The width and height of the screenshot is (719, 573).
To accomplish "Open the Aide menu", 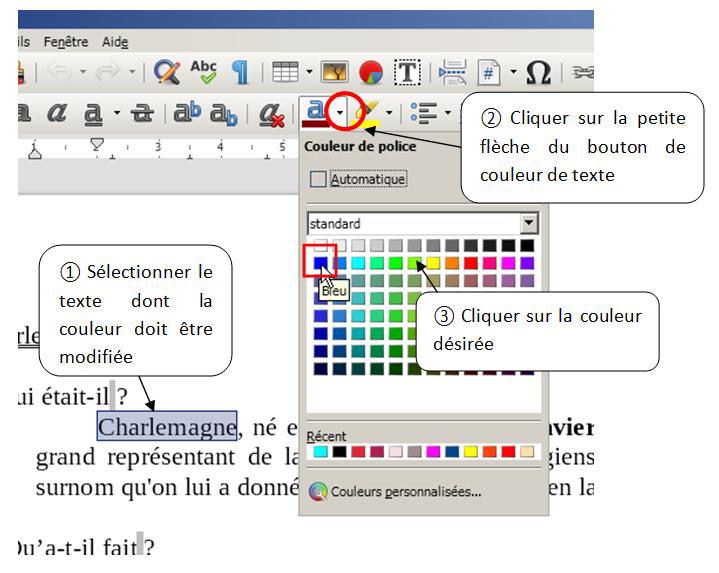I will [115, 42].
